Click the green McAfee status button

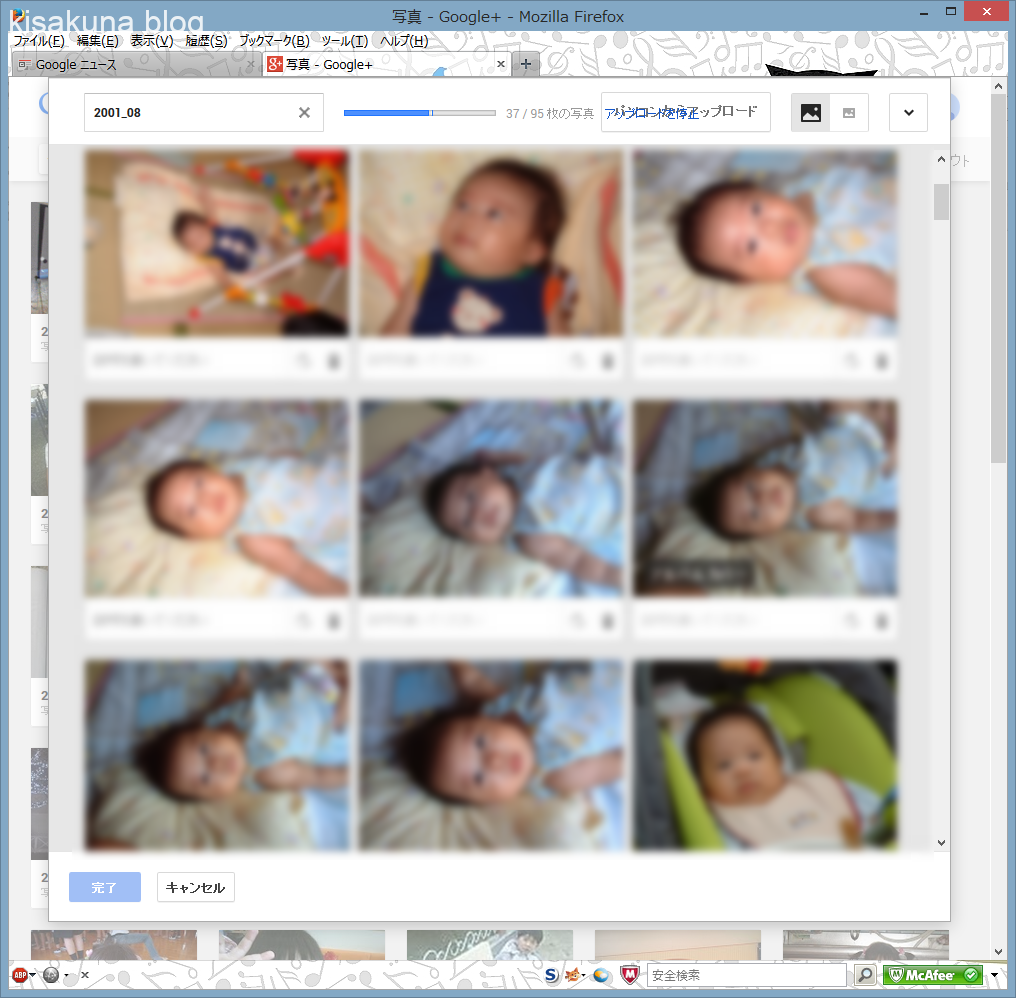pyautogui.click(x=932, y=975)
